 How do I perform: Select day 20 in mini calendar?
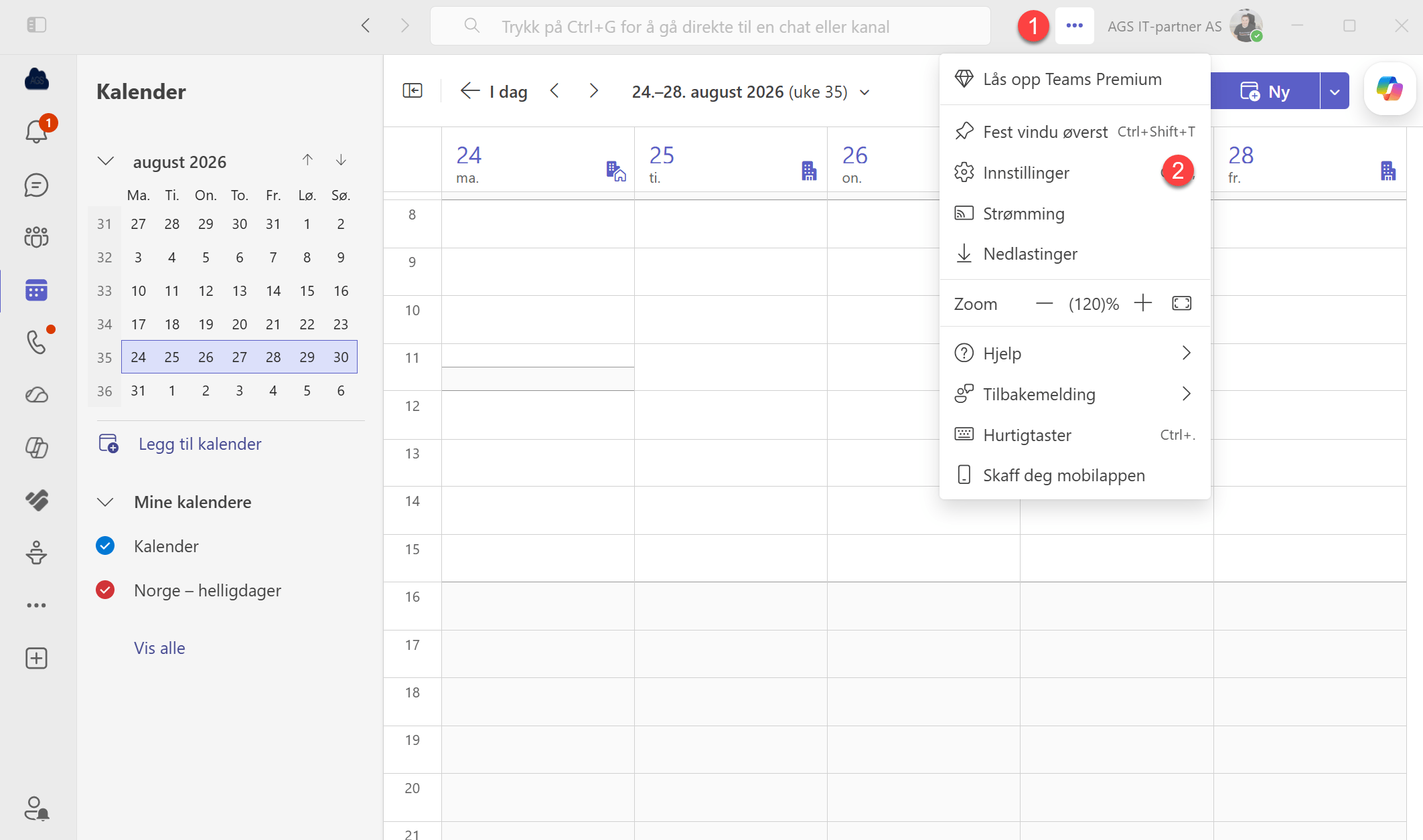tap(239, 324)
